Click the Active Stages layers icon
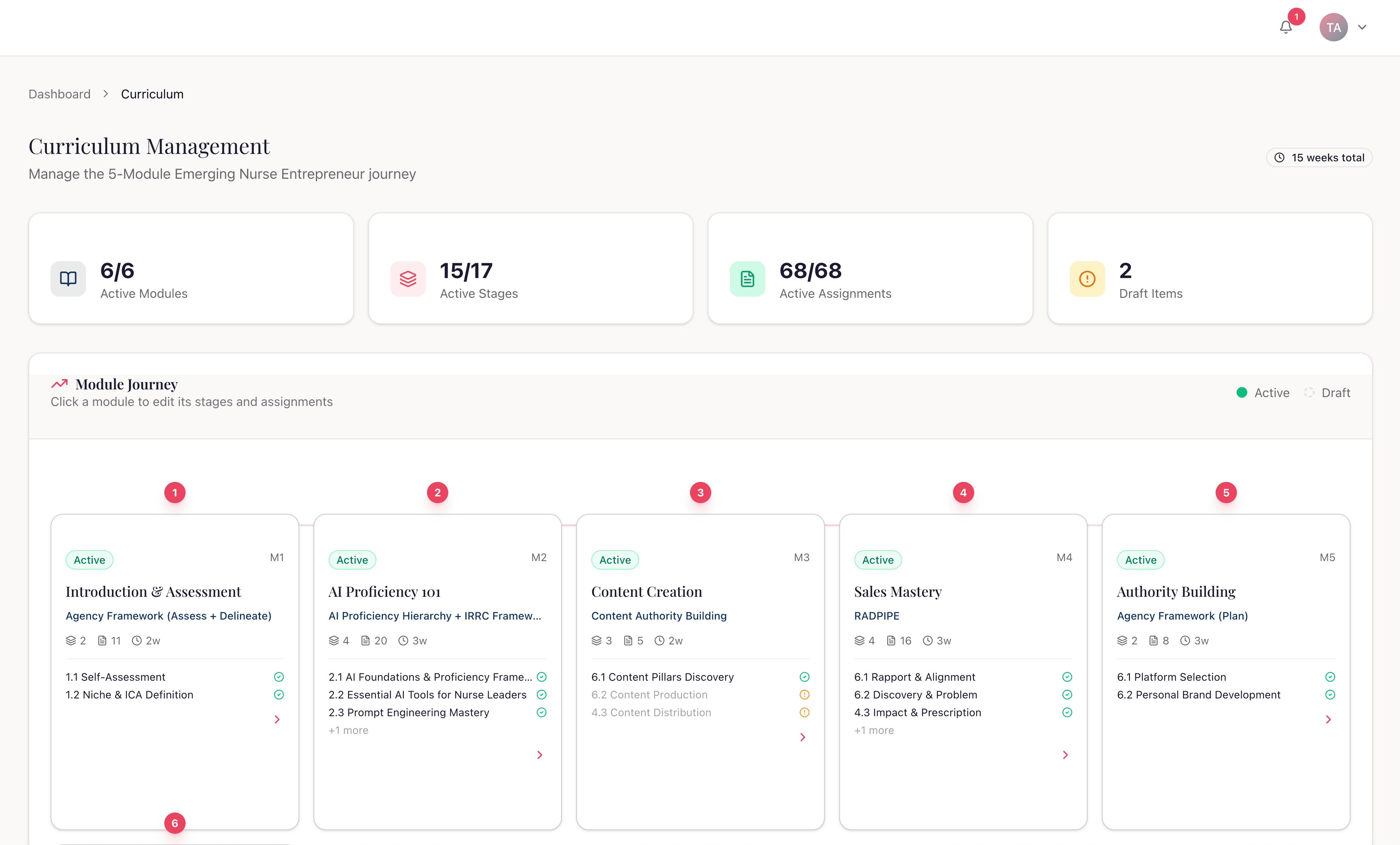Screen dimensions: 1400x845 [x=408, y=279]
